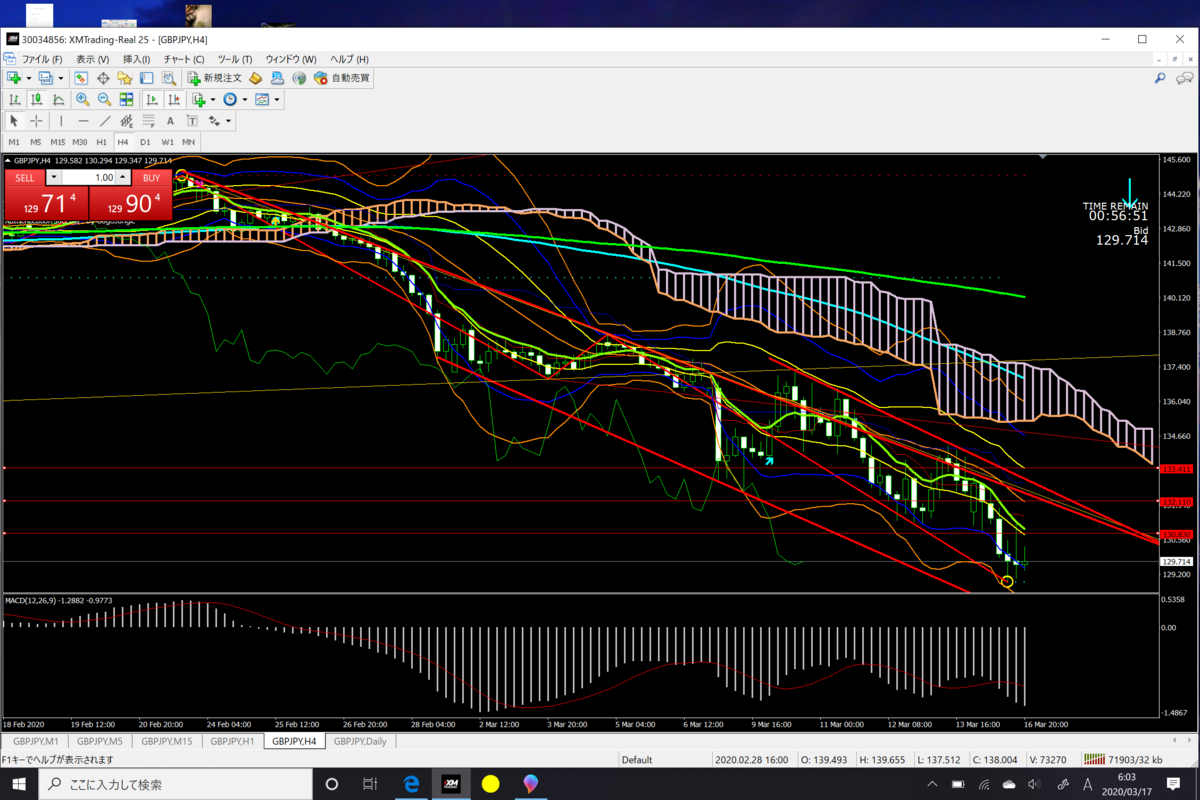
Task: Increase lot volume with up arrow
Action: click(x=123, y=177)
